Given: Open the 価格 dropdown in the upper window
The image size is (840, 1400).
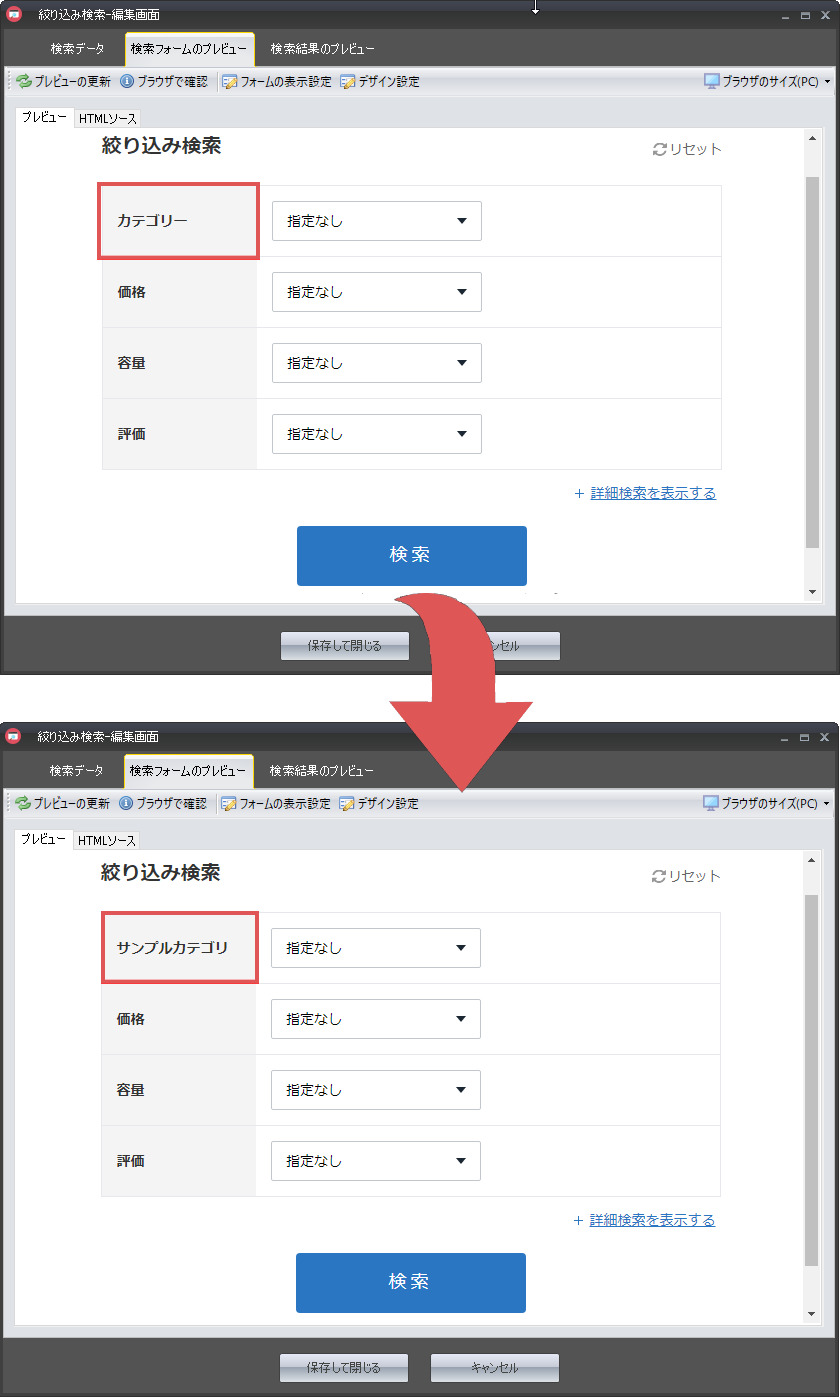Looking at the screenshot, I should pos(376,292).
